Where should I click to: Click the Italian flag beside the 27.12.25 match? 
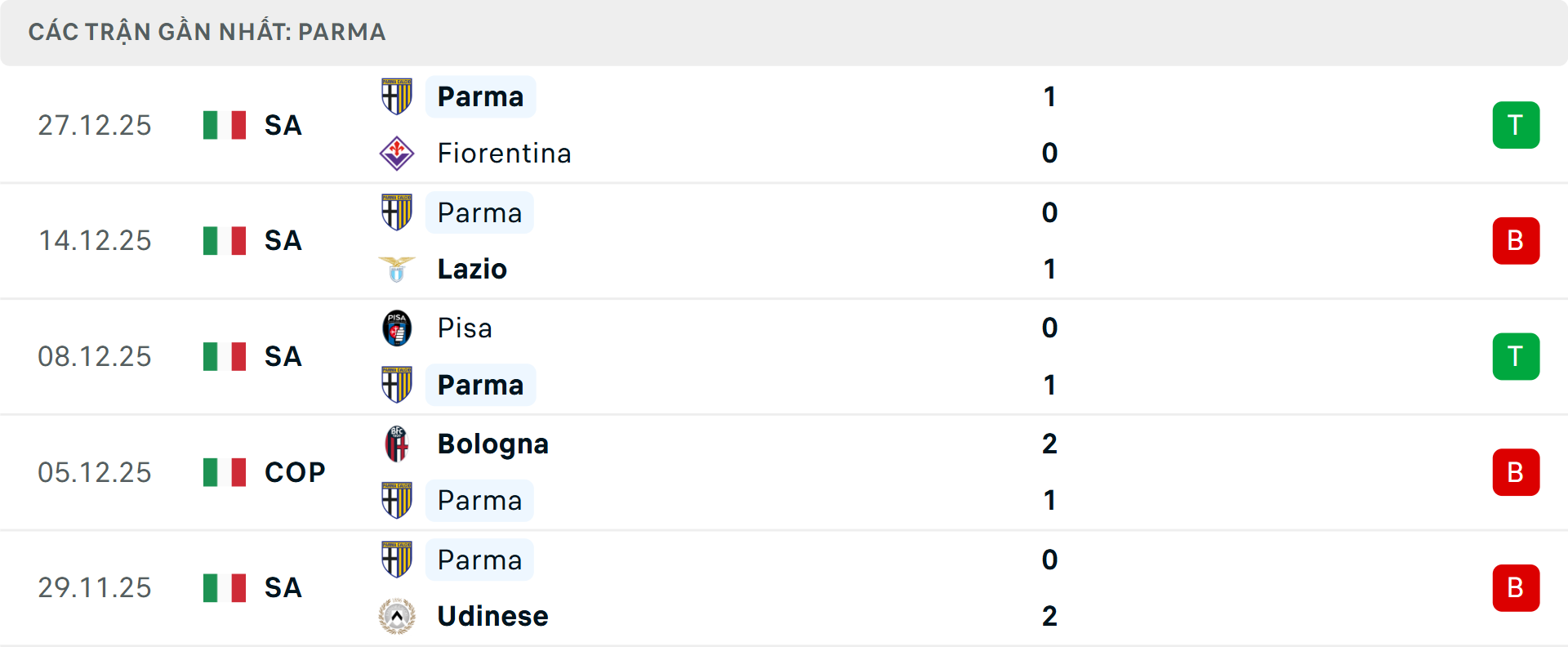point(224,125)
